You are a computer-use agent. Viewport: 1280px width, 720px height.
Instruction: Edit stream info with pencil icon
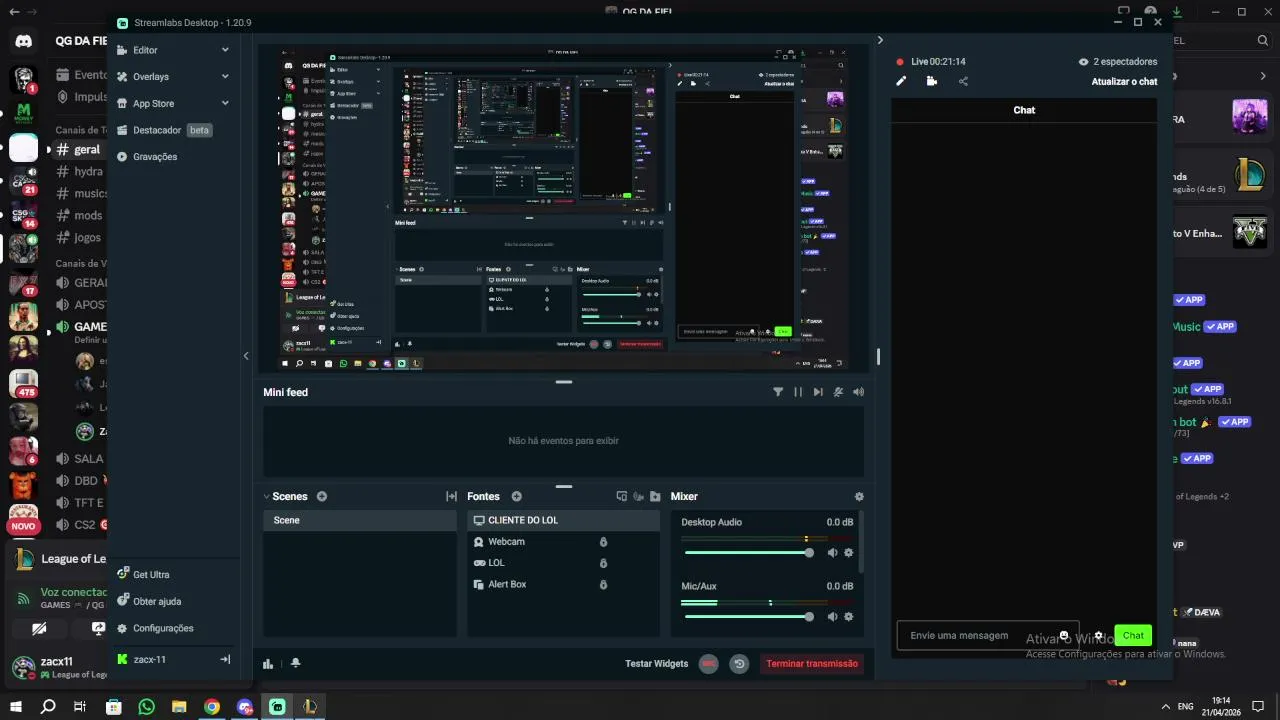901,81
